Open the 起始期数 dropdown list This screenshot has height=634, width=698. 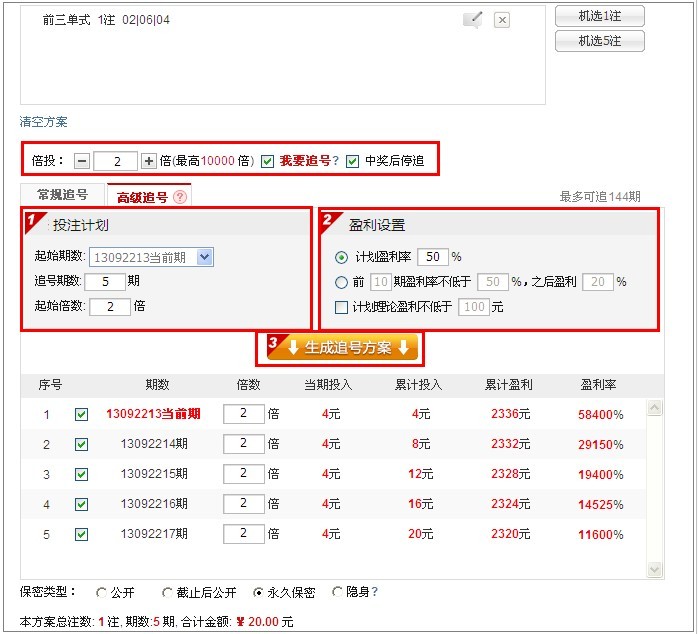coord(205,257)
